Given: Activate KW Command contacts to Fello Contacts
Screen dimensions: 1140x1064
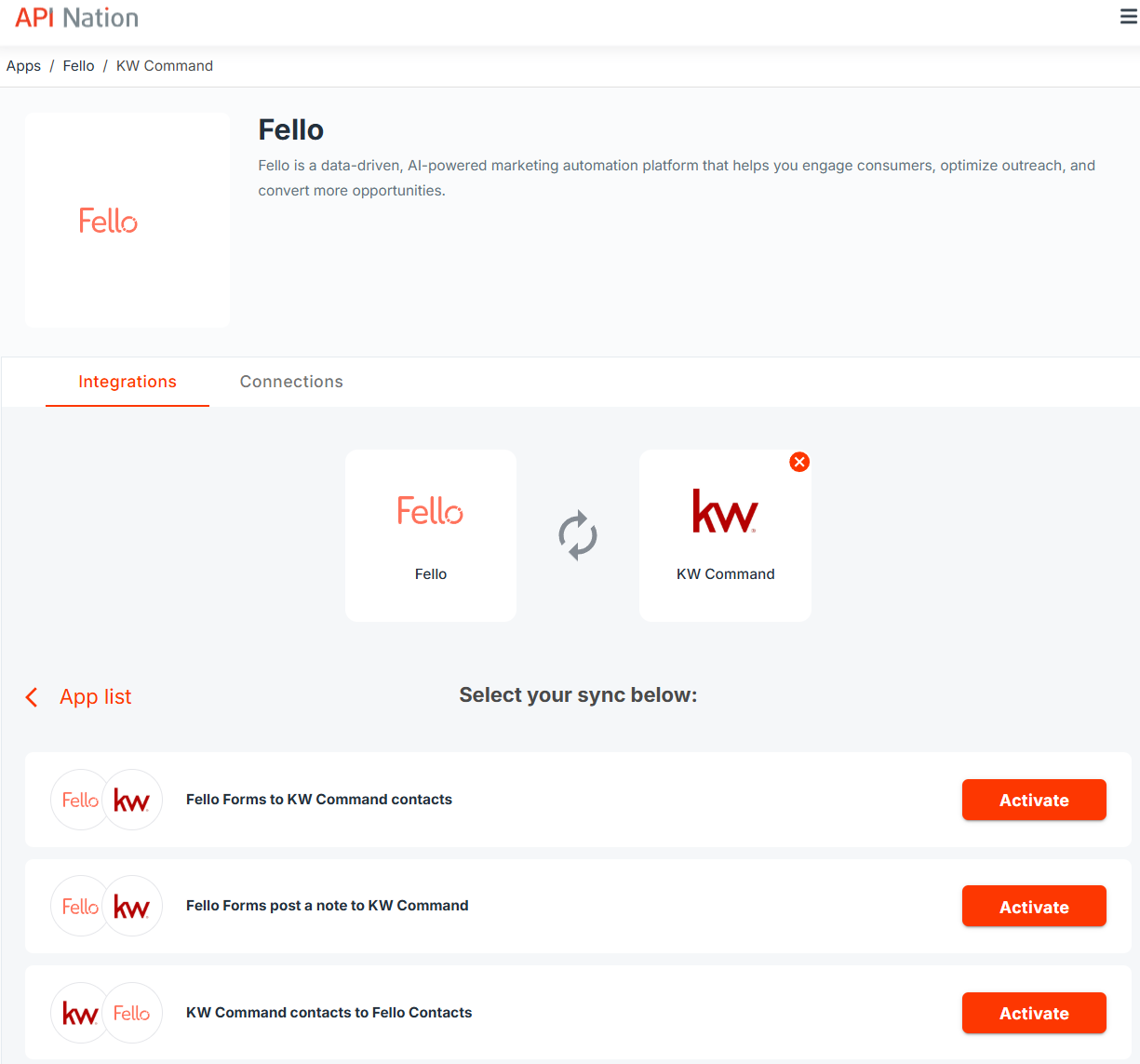Looking at the screenshot, I should (x=1034, y=1013).
